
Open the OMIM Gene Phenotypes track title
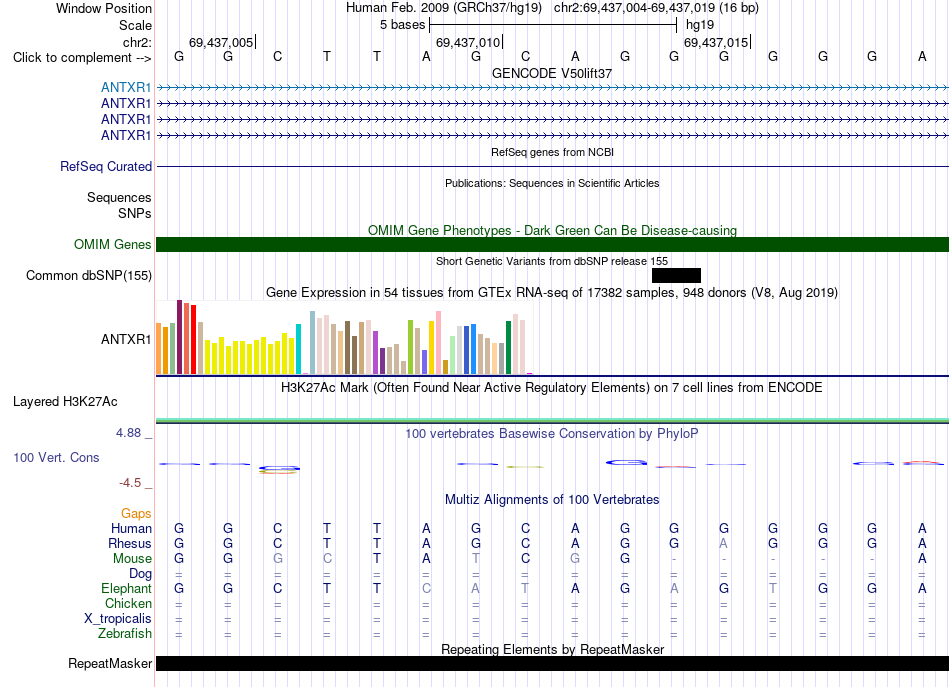tap(552, 230)
